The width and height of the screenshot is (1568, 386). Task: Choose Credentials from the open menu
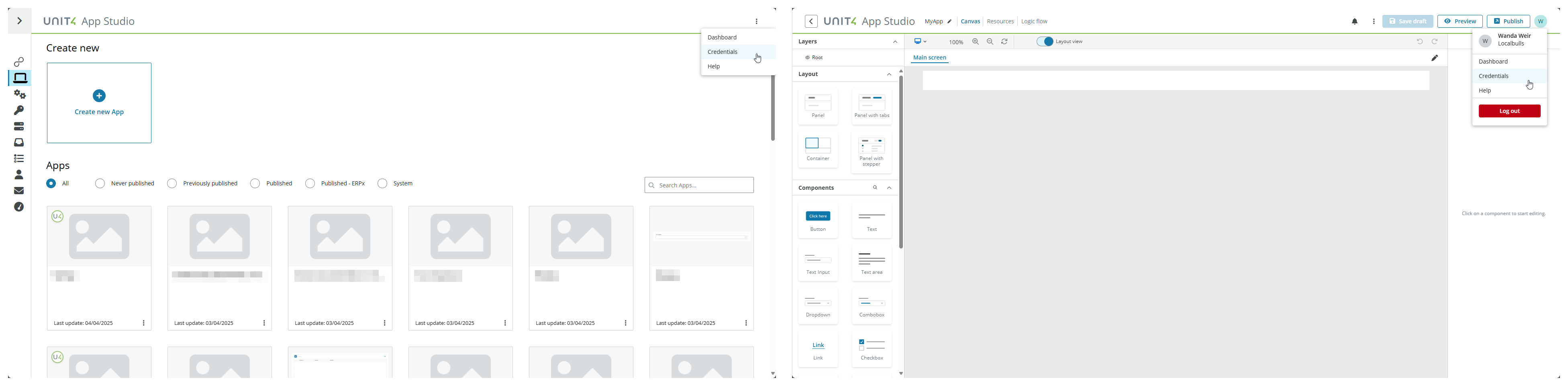[723, 52]
